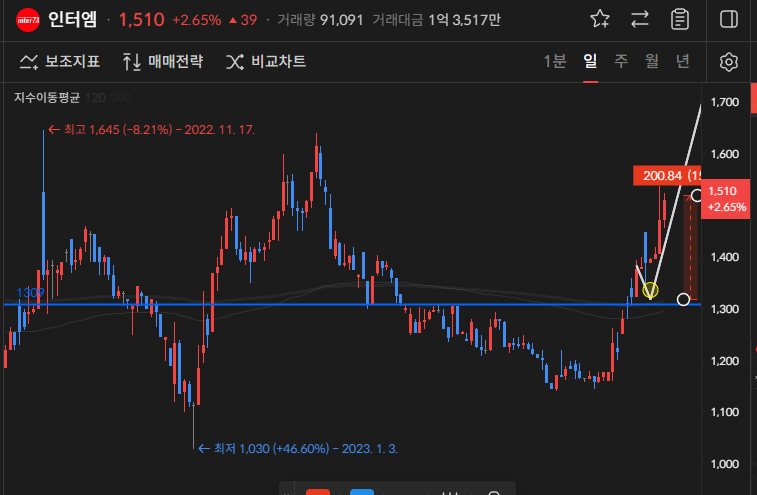Click the +2.65% change rate in header

tap(197, 20)
